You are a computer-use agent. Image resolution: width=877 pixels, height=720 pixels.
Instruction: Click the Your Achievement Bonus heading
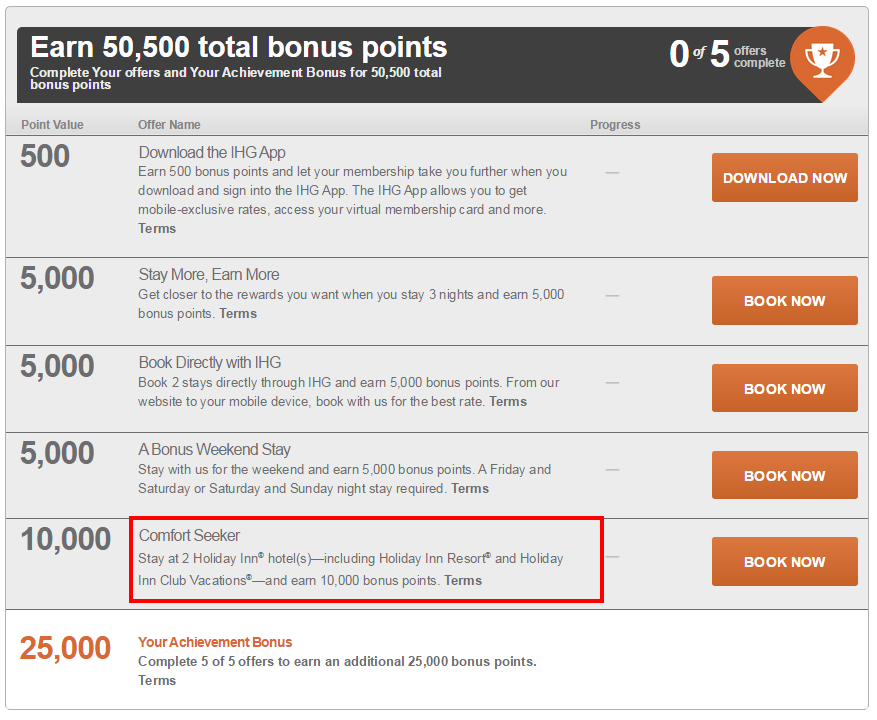click(x=215, y=642)
